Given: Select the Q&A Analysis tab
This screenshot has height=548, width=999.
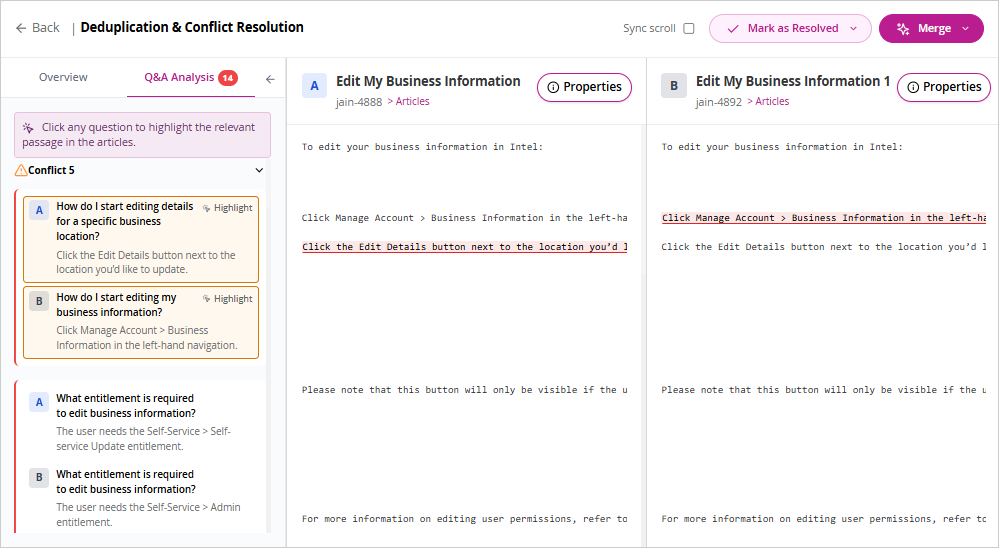Looking at the screenshot, I should coord(190,78).
